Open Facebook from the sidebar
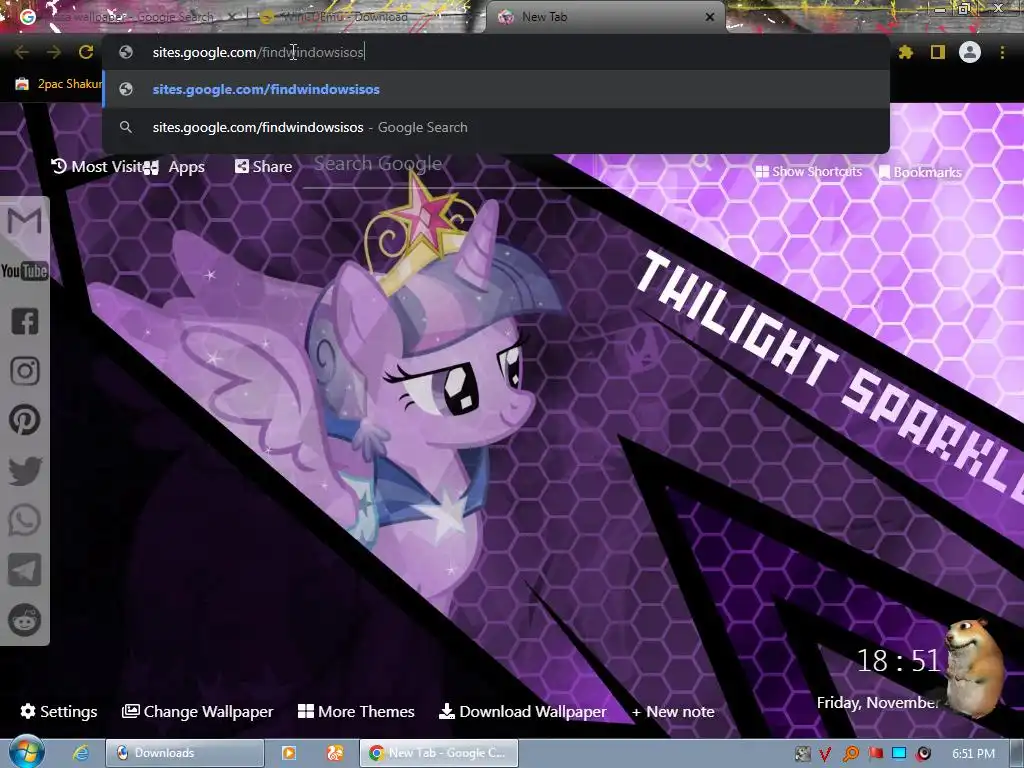 pyautogui.click(x=25, y=321)
